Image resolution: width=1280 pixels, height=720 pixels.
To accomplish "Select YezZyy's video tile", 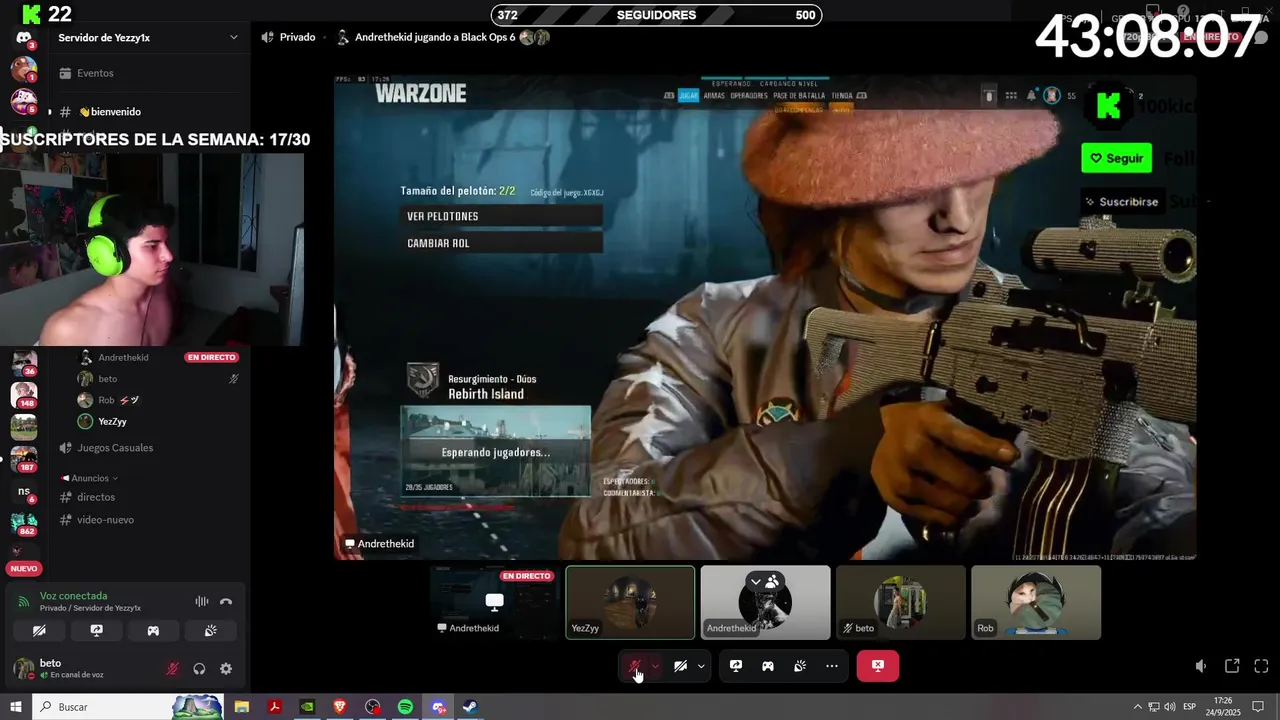I will [630, 602].
